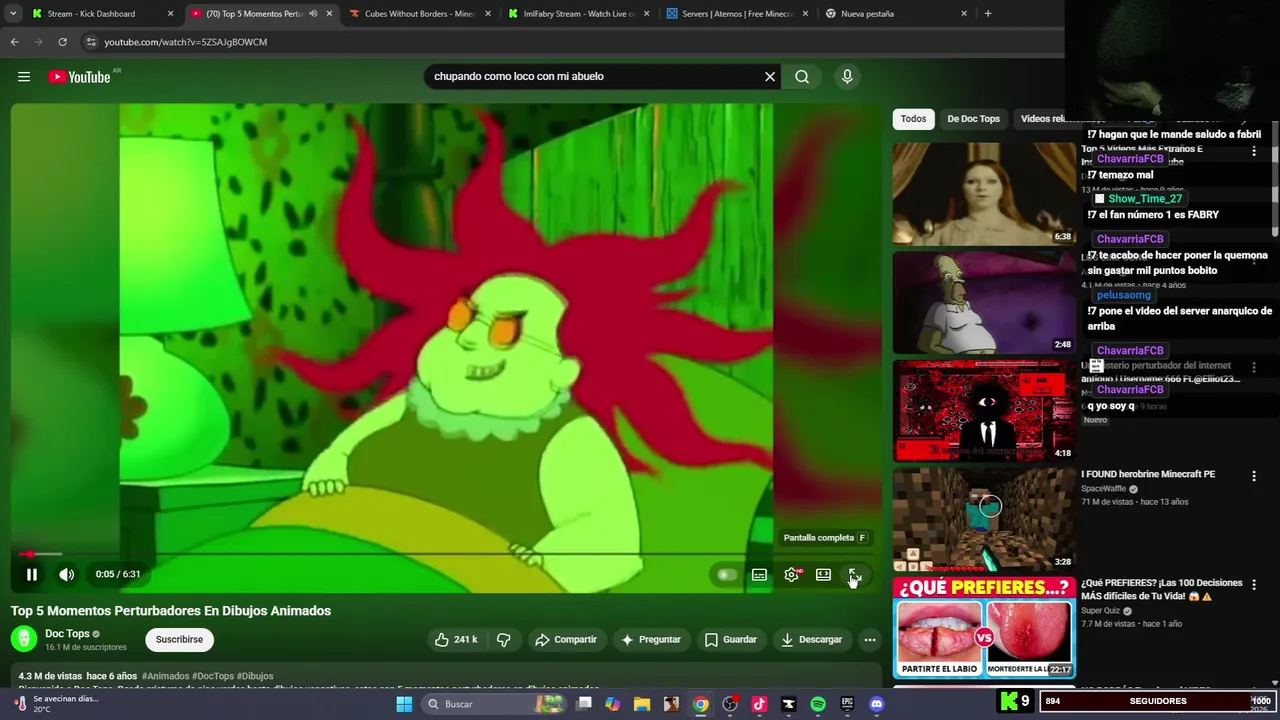Click the Descargar download button
Screen dimensions: 1280x720
[812, 639]
